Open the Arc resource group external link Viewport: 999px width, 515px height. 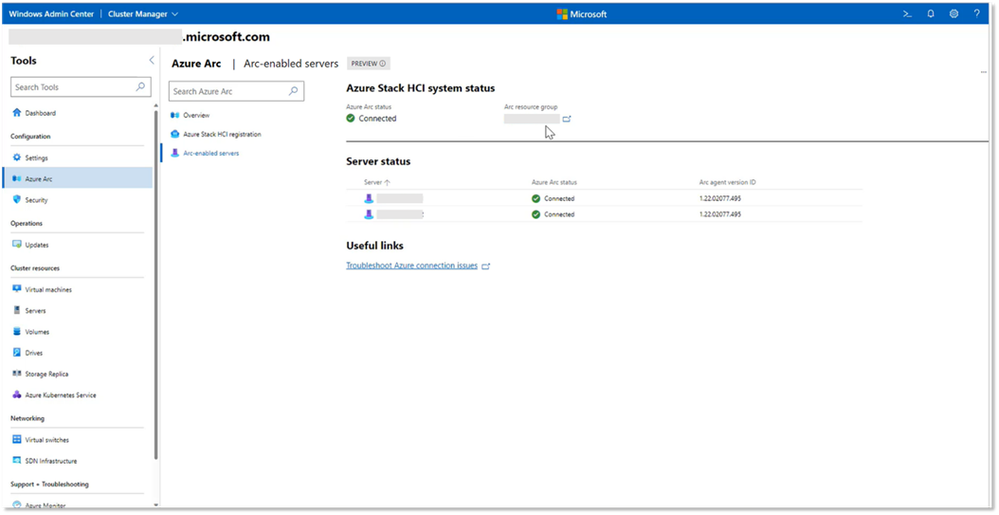pyautogui.click(x=567, y=119)
